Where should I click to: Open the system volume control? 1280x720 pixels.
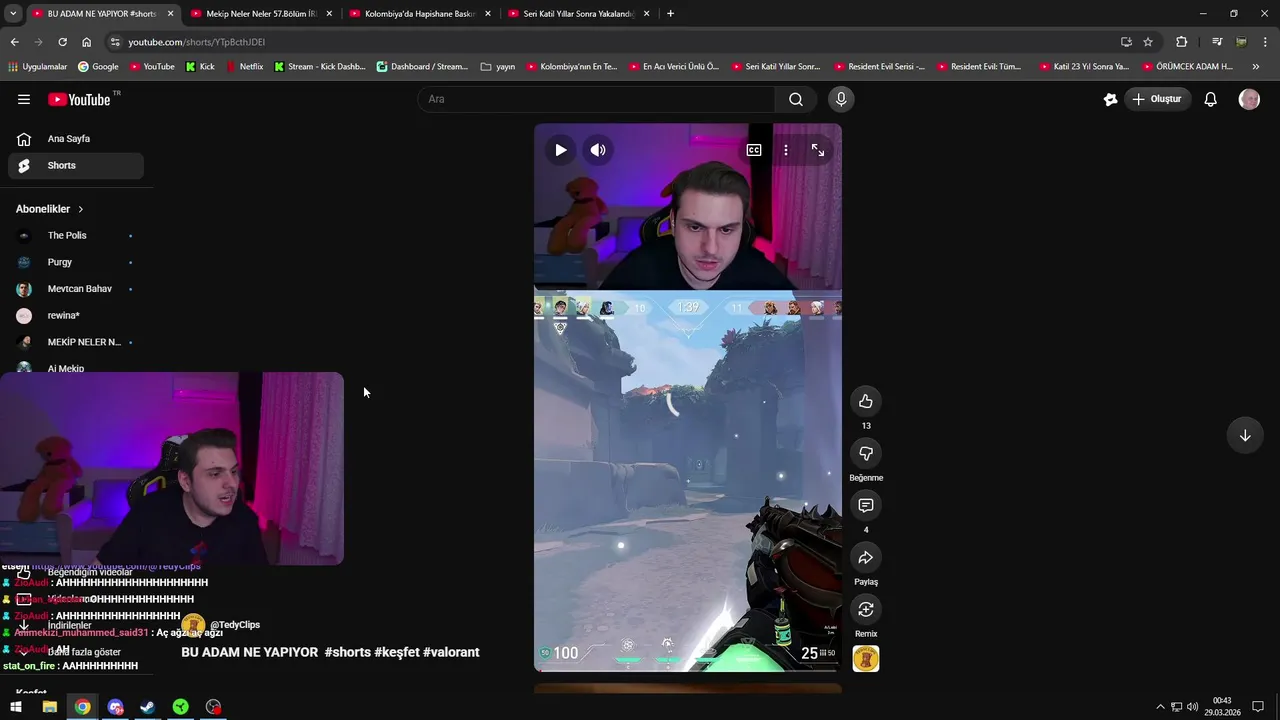[x=1192, y=707]
